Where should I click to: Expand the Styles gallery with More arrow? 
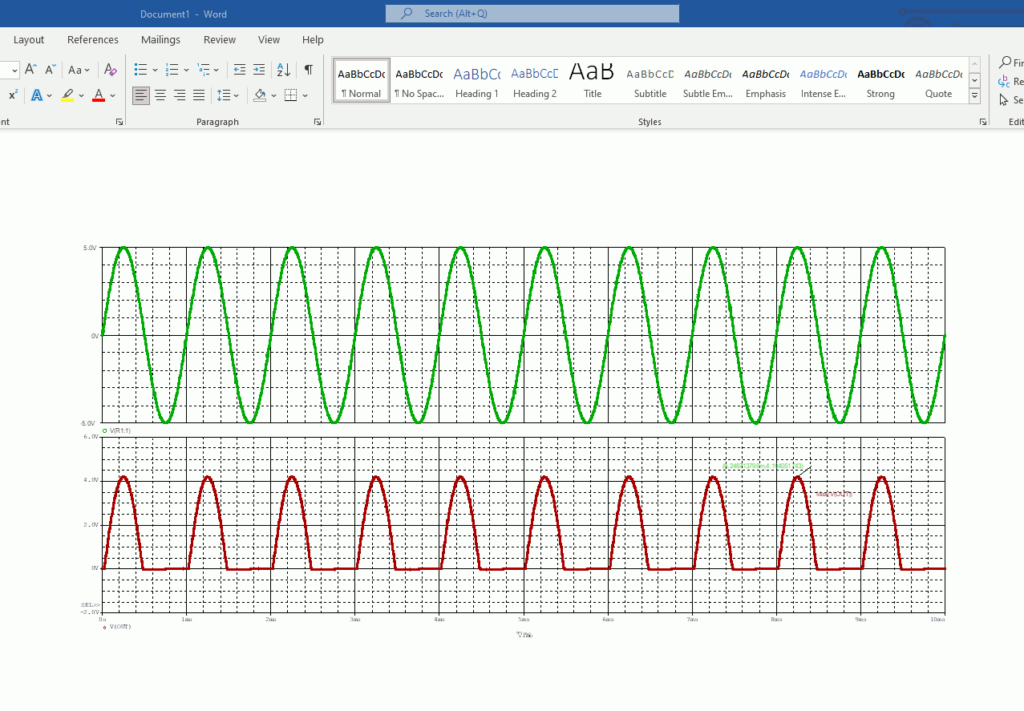point(974,96)
